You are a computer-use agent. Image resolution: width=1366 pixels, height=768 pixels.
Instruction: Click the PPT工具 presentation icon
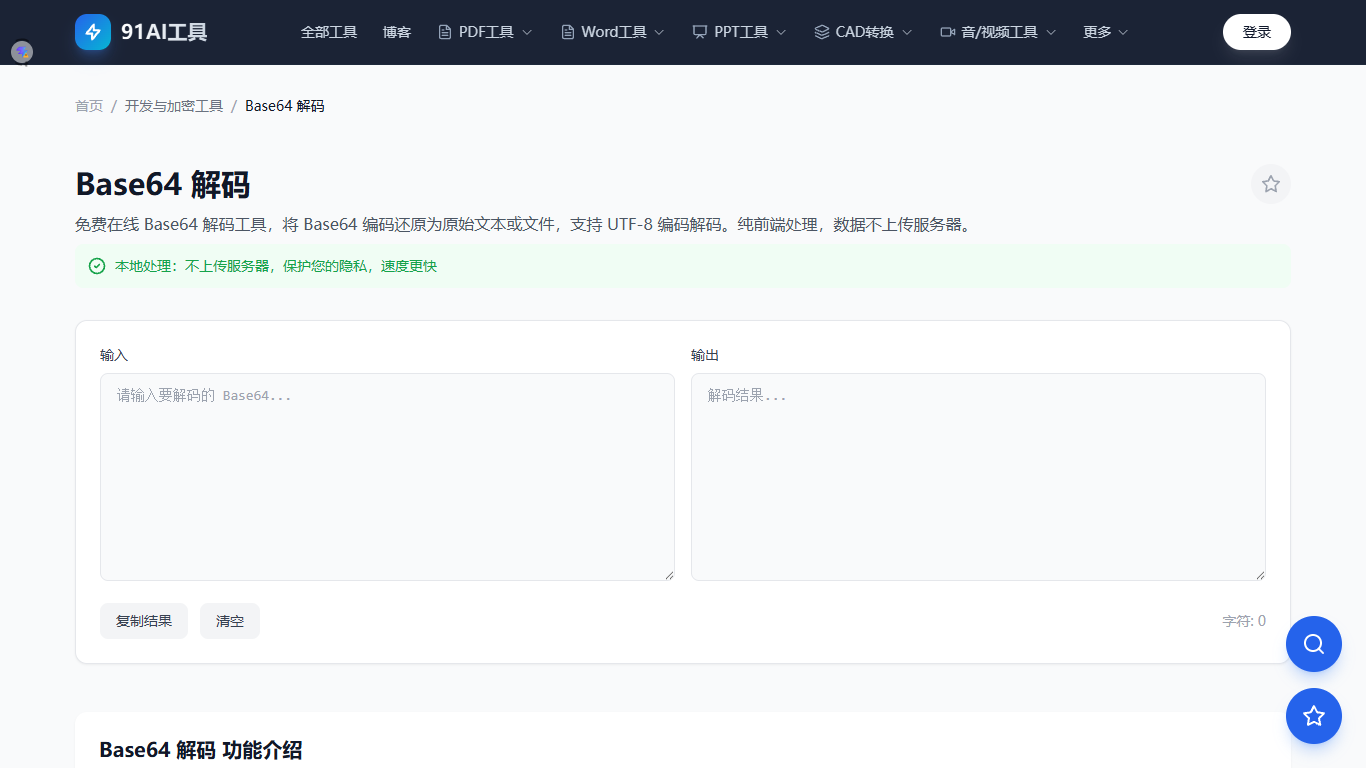click(x=700, y=32)
